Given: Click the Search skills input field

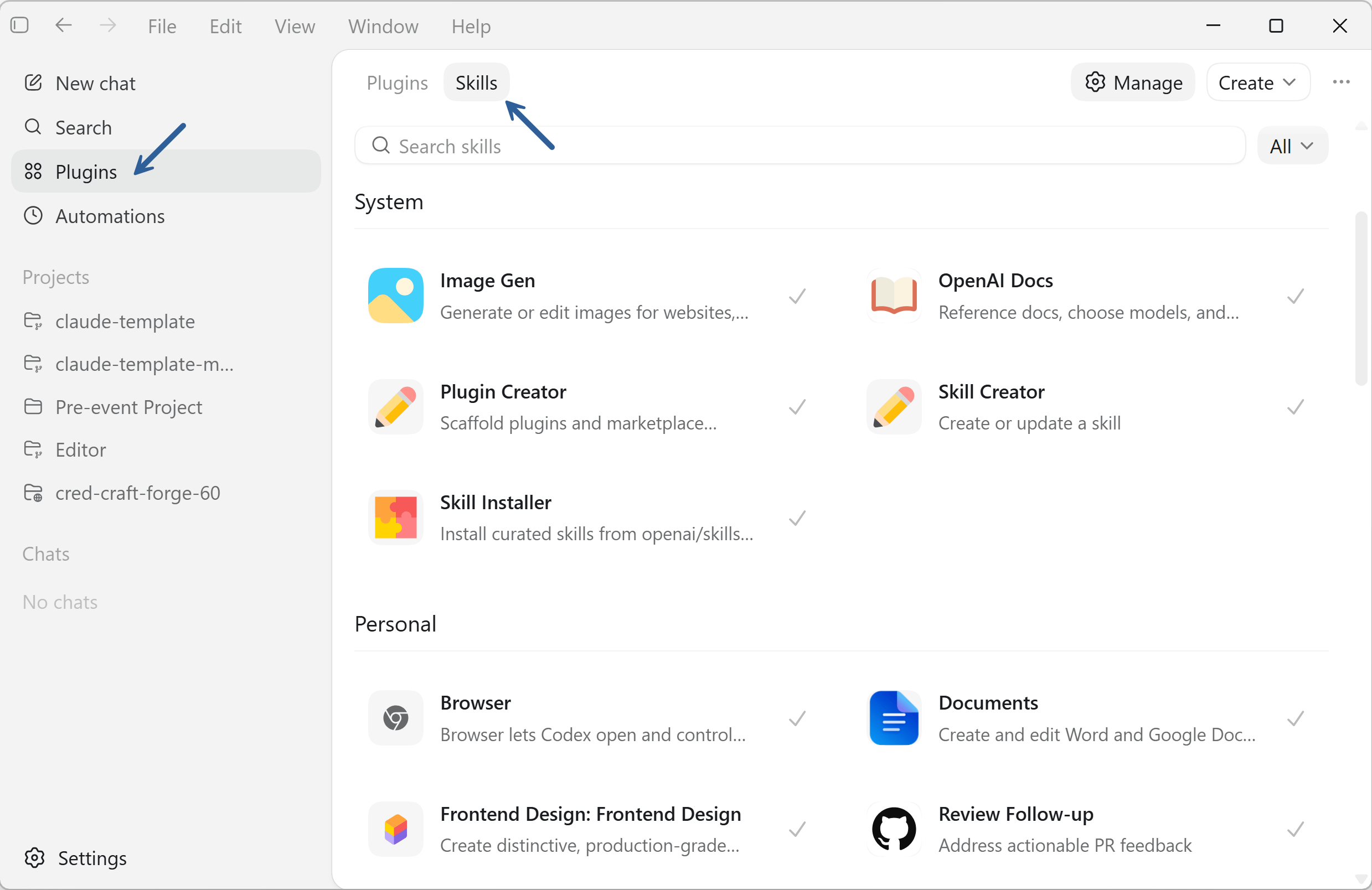Looking at the screenshot, I should (800, 146).
